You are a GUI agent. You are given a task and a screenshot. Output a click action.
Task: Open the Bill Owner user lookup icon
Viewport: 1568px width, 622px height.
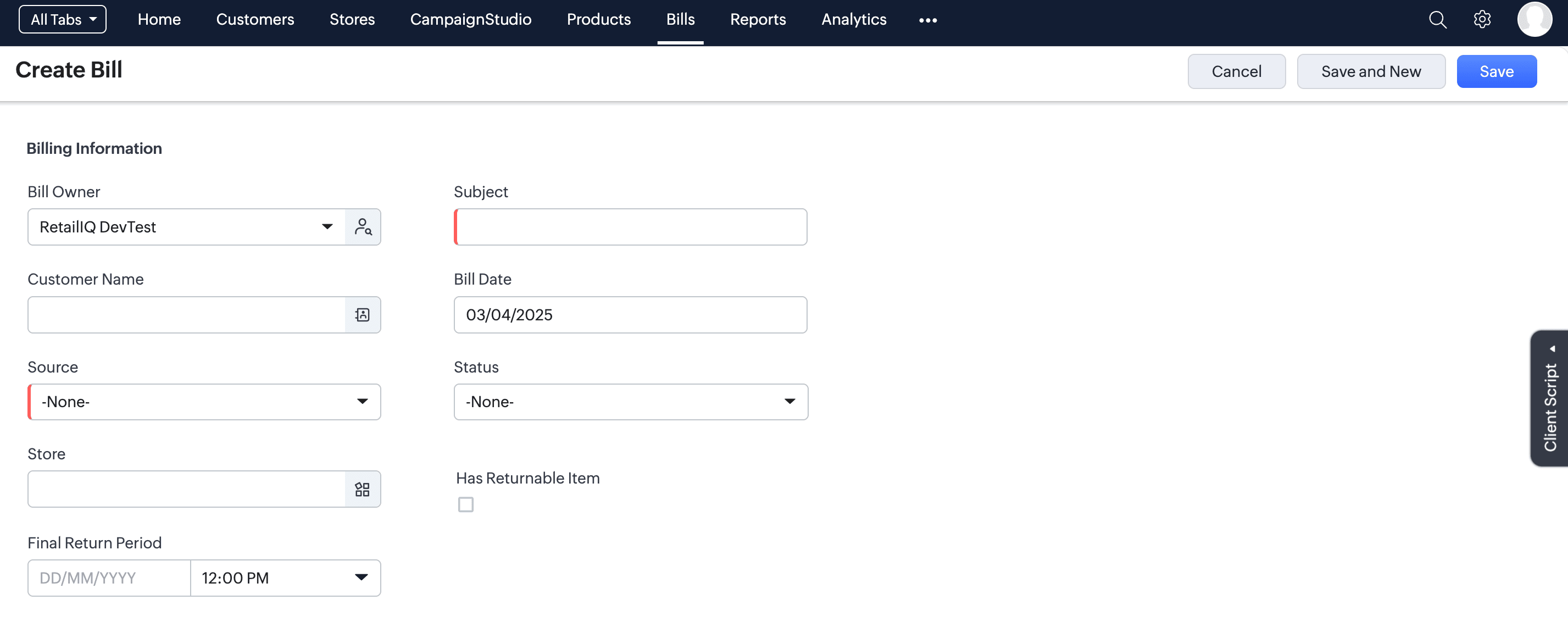[363, 227]
